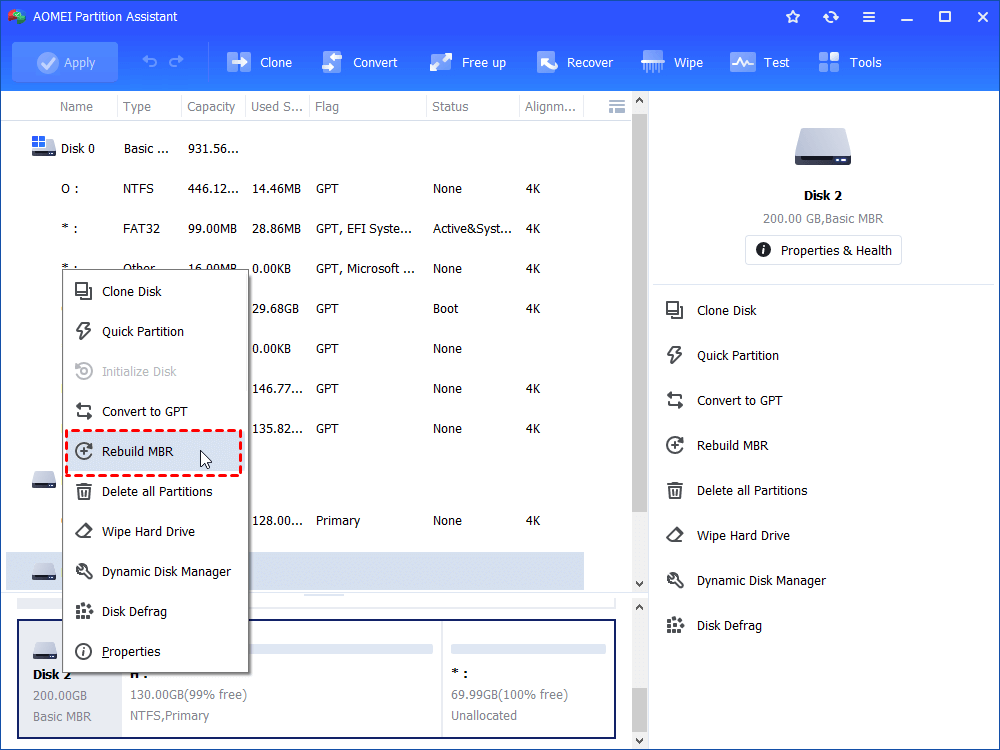Viewport: 1000px width, 750px height.
Task: Open the Recover toolbar option
Action: tap(575, 62)
